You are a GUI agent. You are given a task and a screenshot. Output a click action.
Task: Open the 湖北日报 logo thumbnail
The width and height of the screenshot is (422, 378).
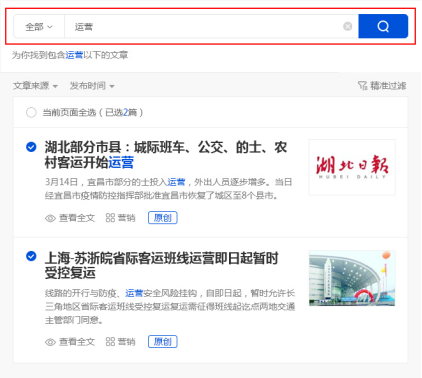click(352, 167)
